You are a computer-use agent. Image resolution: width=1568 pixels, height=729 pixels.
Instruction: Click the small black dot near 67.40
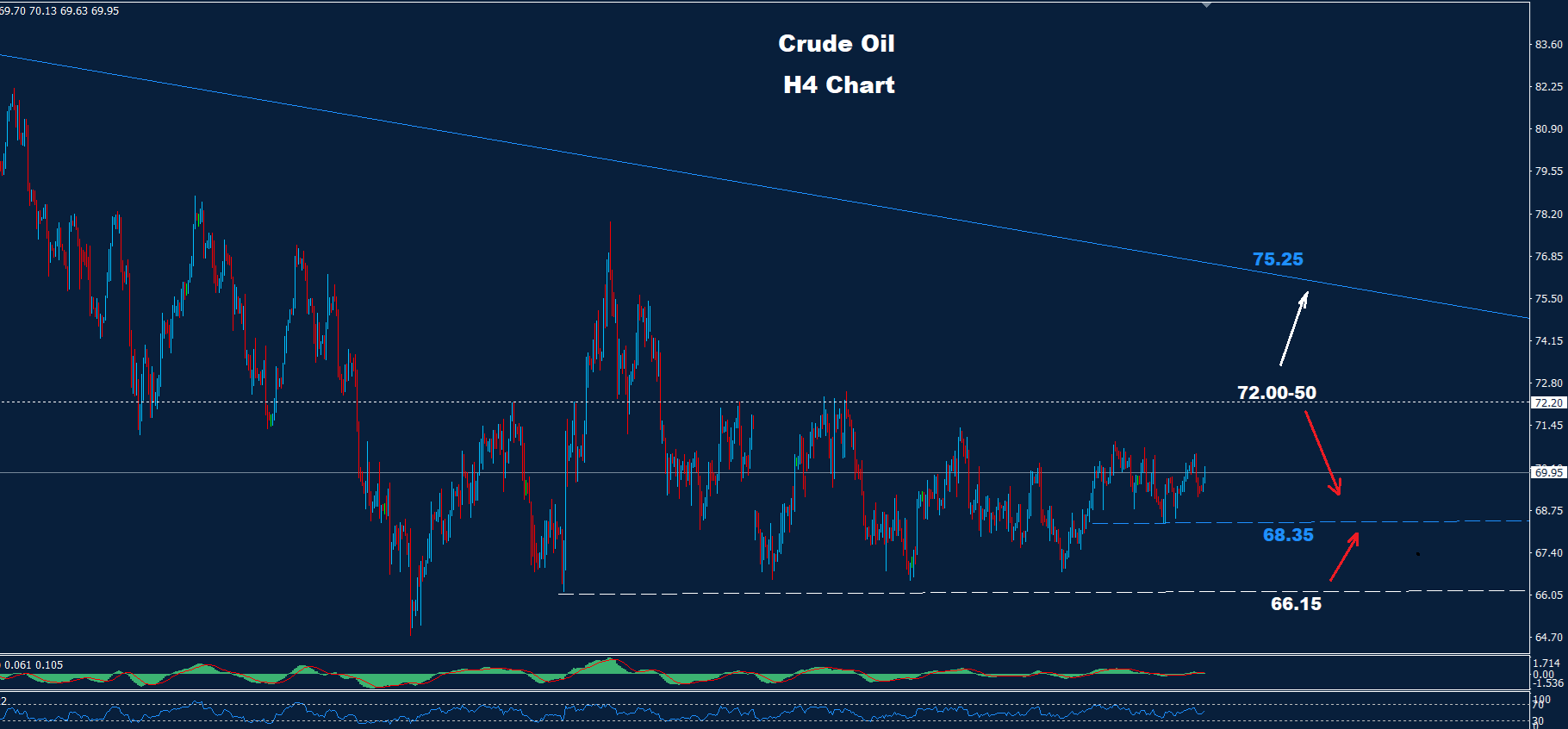click(x=1417, y=554)
